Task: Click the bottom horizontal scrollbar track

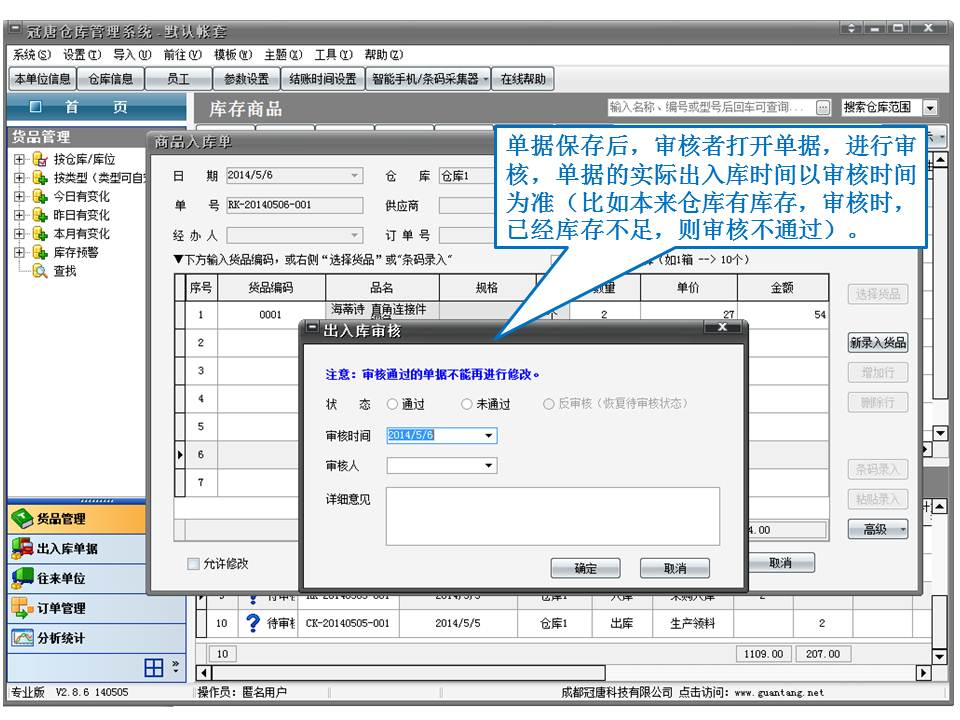Action: [x=560, y=673]
